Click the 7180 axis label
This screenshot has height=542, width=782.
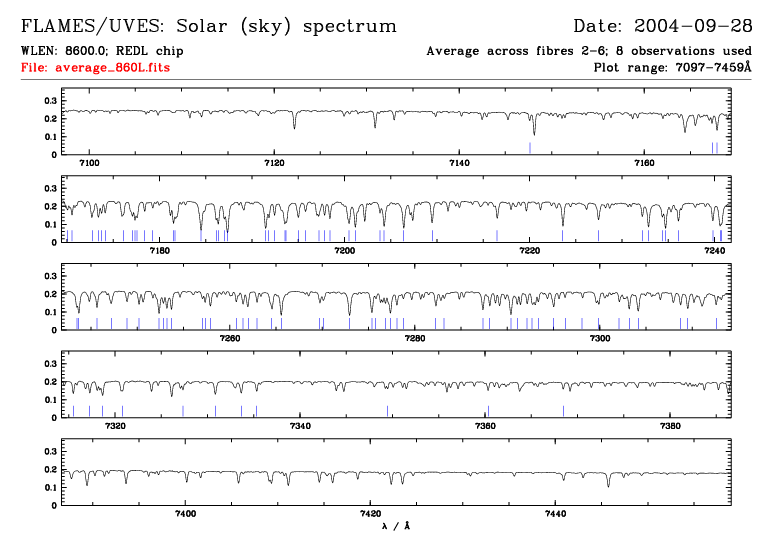[160, 251]
